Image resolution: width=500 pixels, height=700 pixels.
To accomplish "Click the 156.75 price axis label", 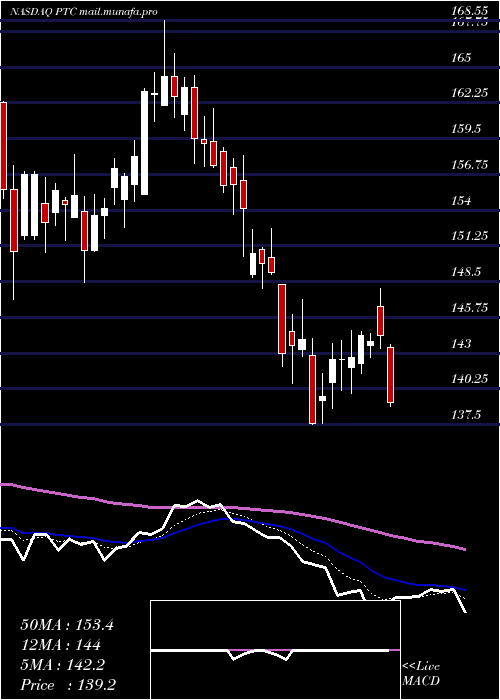I will pyautogui.click(x=469, y=165).
